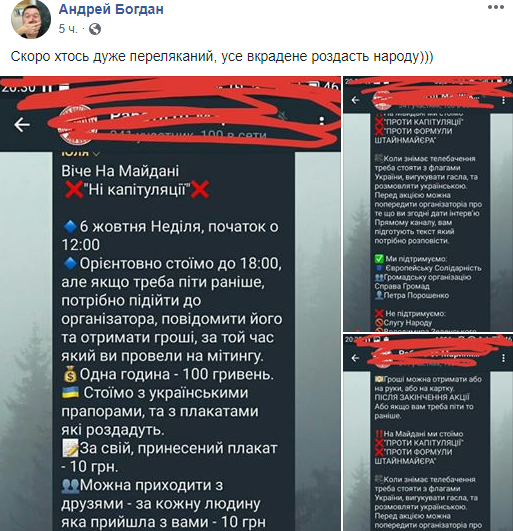Open Андрей Богдан profile picture
This screenshot has width=513, height=531.
point(31,20)
